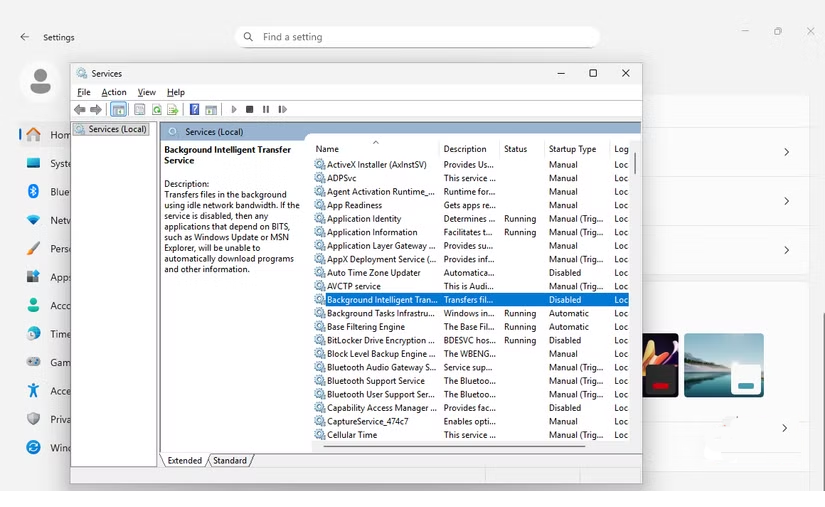Click the Start Service play icon
The width and height of the screenshot is (825, 507).
[234, 110]
